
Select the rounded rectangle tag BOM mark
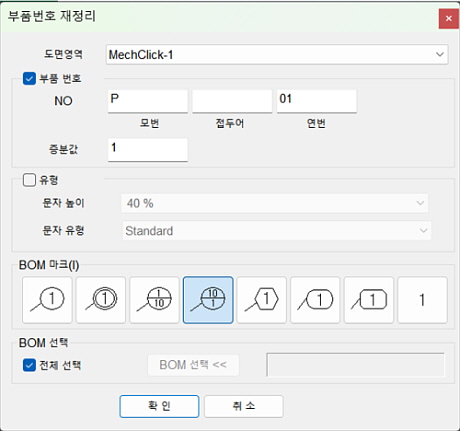click(369, 300)
